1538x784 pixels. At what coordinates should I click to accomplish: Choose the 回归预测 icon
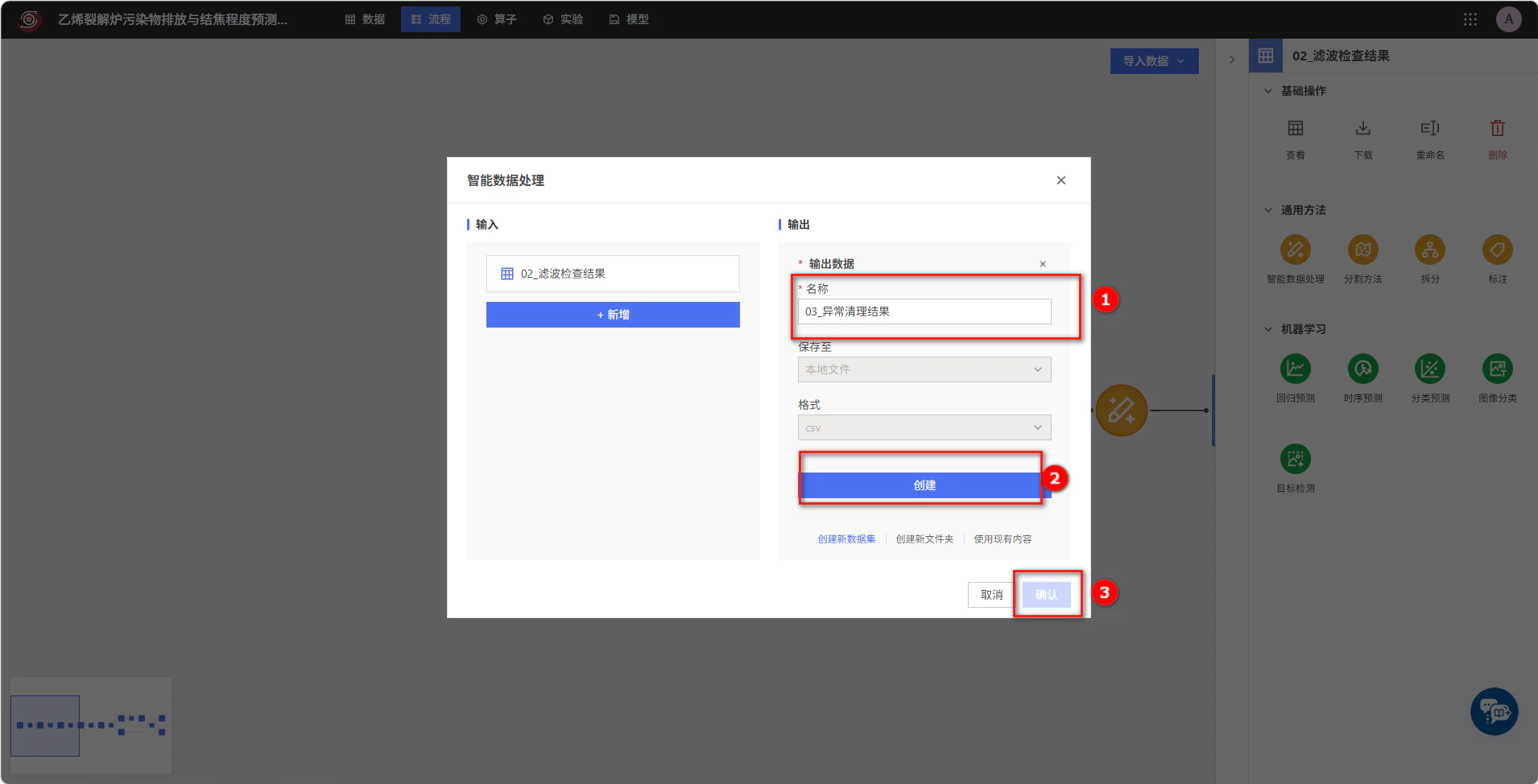(x=1295, y=369)
